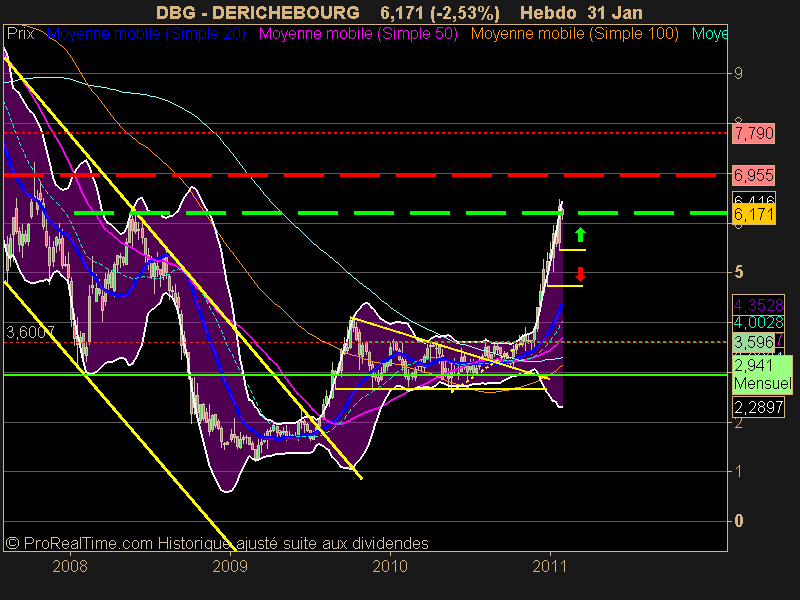Screen dimensions: 800x600
Task: Click the 2008 year axis label
Action: (70, 566)
